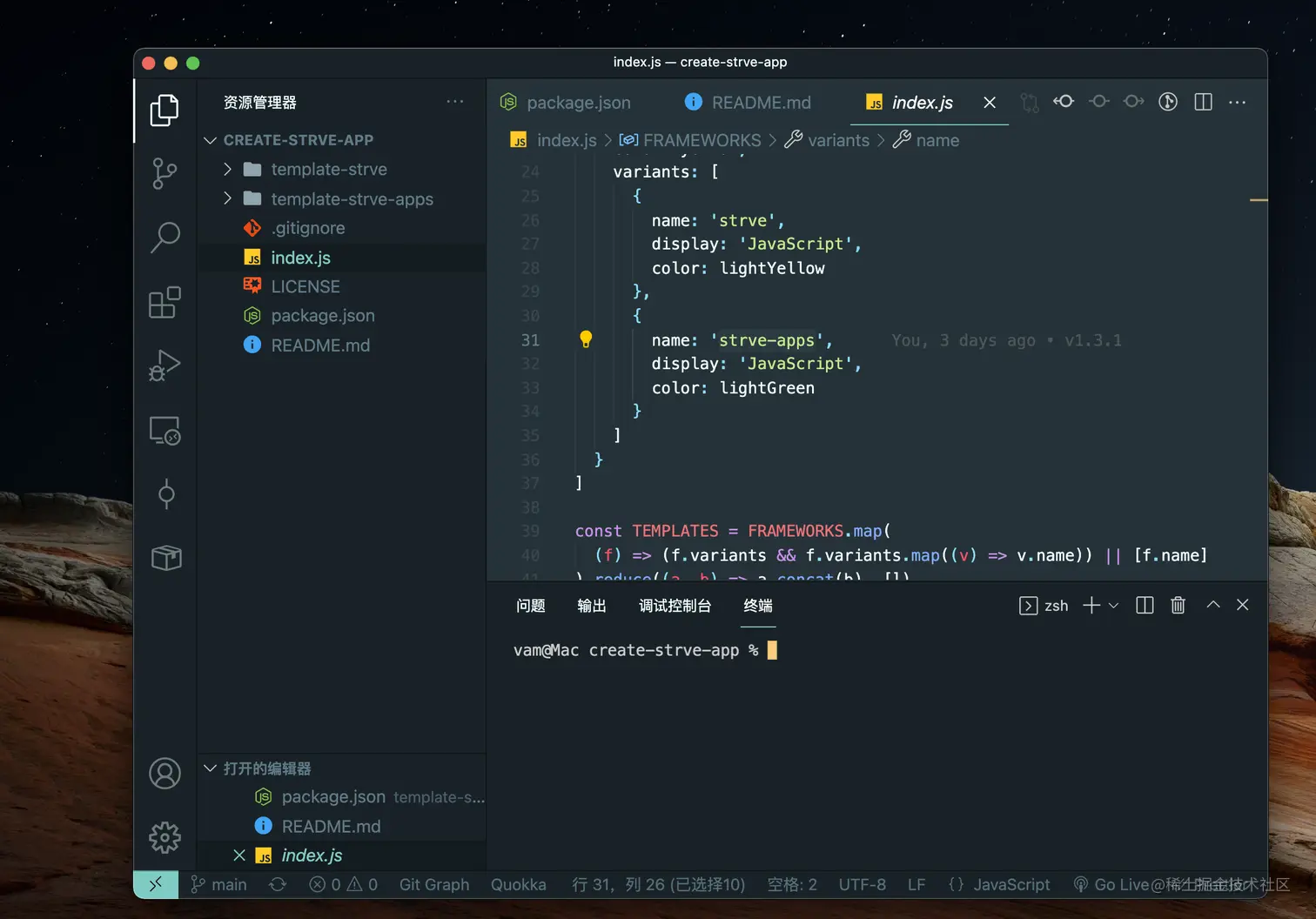Open the editor more actions menu
Screen dimensions: 1316x919
[x=1237, y=102]
